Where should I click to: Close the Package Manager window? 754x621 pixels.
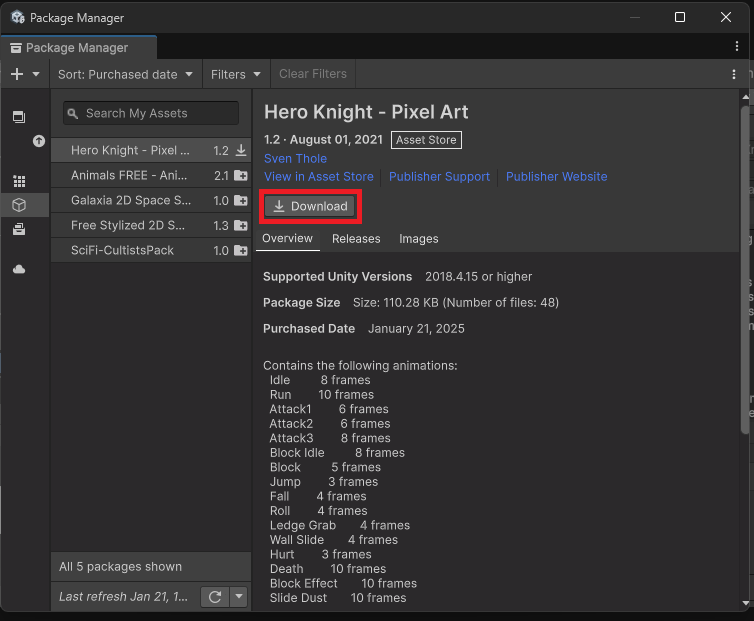pyautogui.click(x=726, y=17)
